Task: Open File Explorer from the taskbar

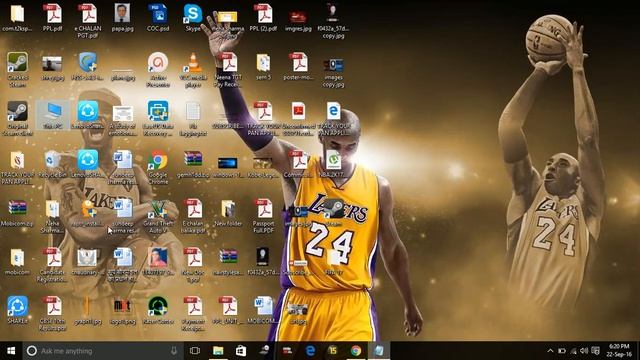Action: coord(218,351)
